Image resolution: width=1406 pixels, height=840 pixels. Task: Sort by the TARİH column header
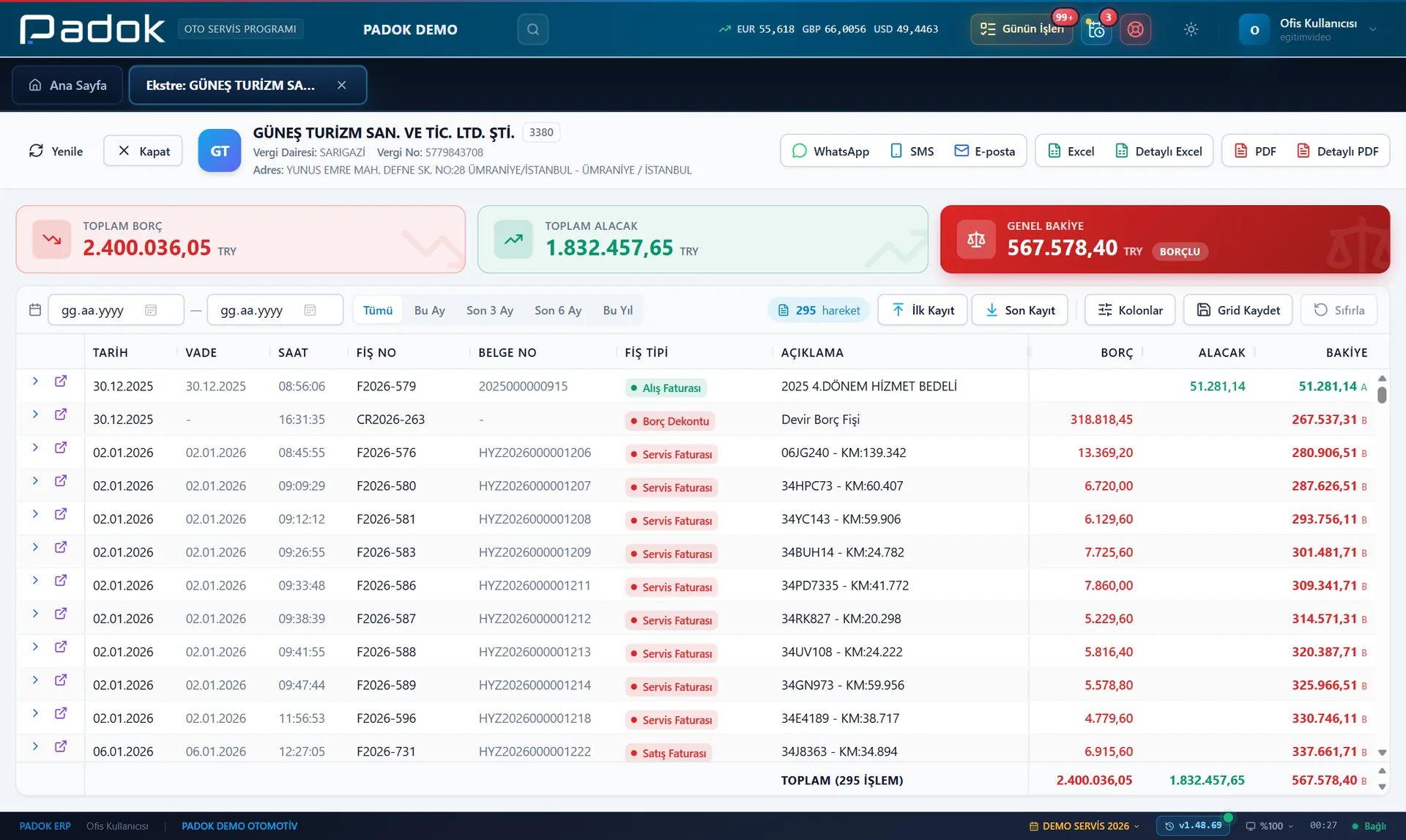[x=111, y=352]
